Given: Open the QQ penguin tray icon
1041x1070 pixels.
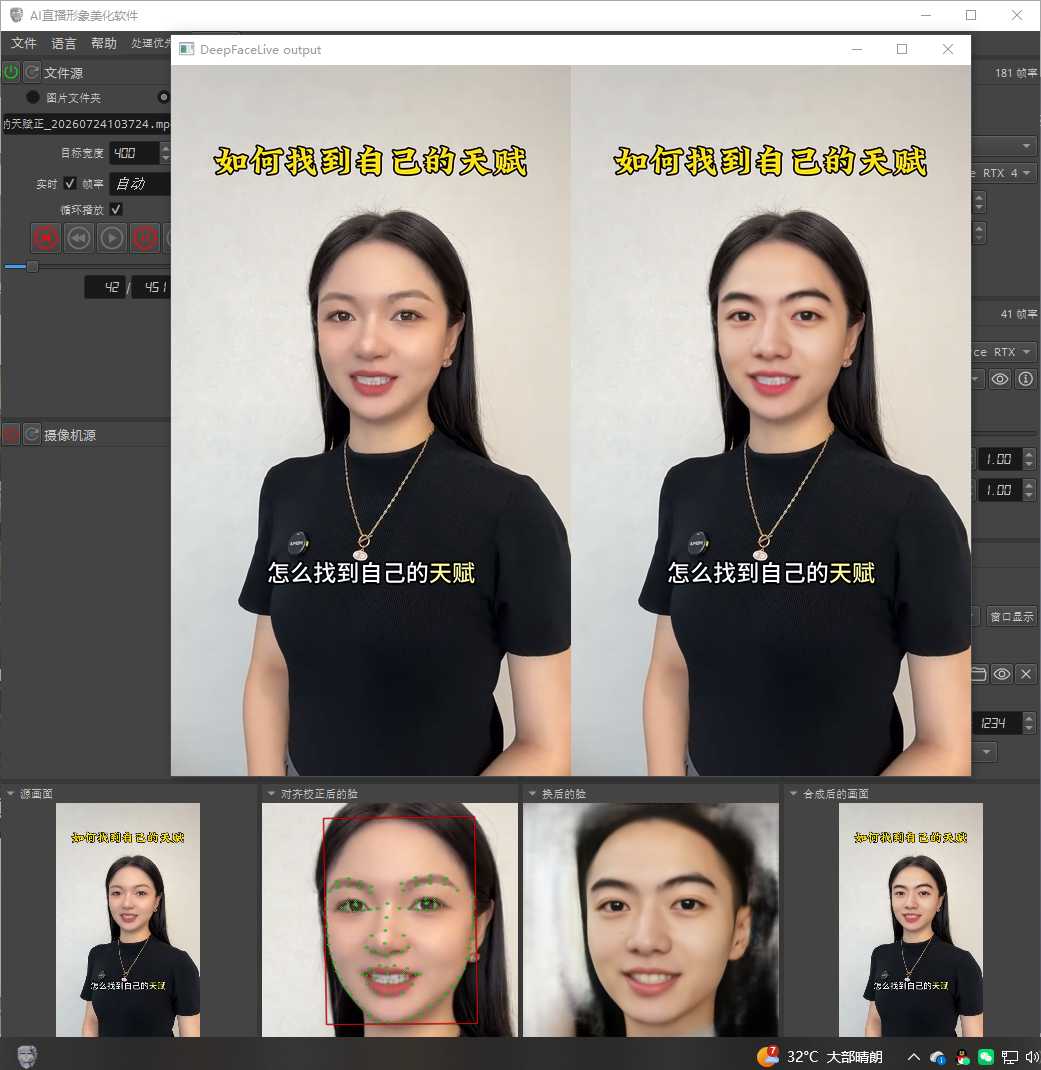Looking at the screenshot, I should (963, 1057).
